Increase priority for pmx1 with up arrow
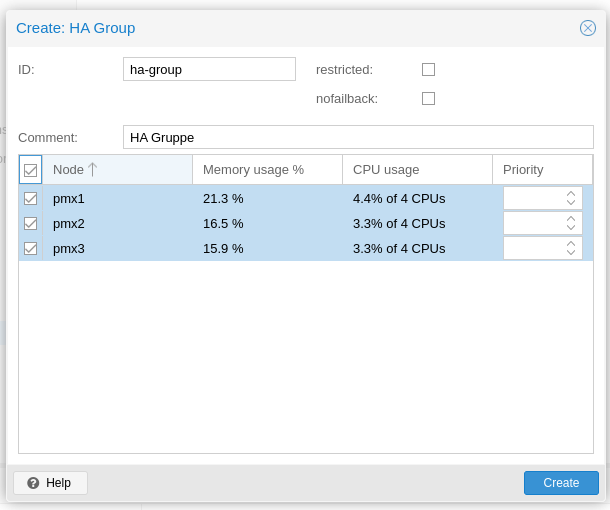 (571, 193)
